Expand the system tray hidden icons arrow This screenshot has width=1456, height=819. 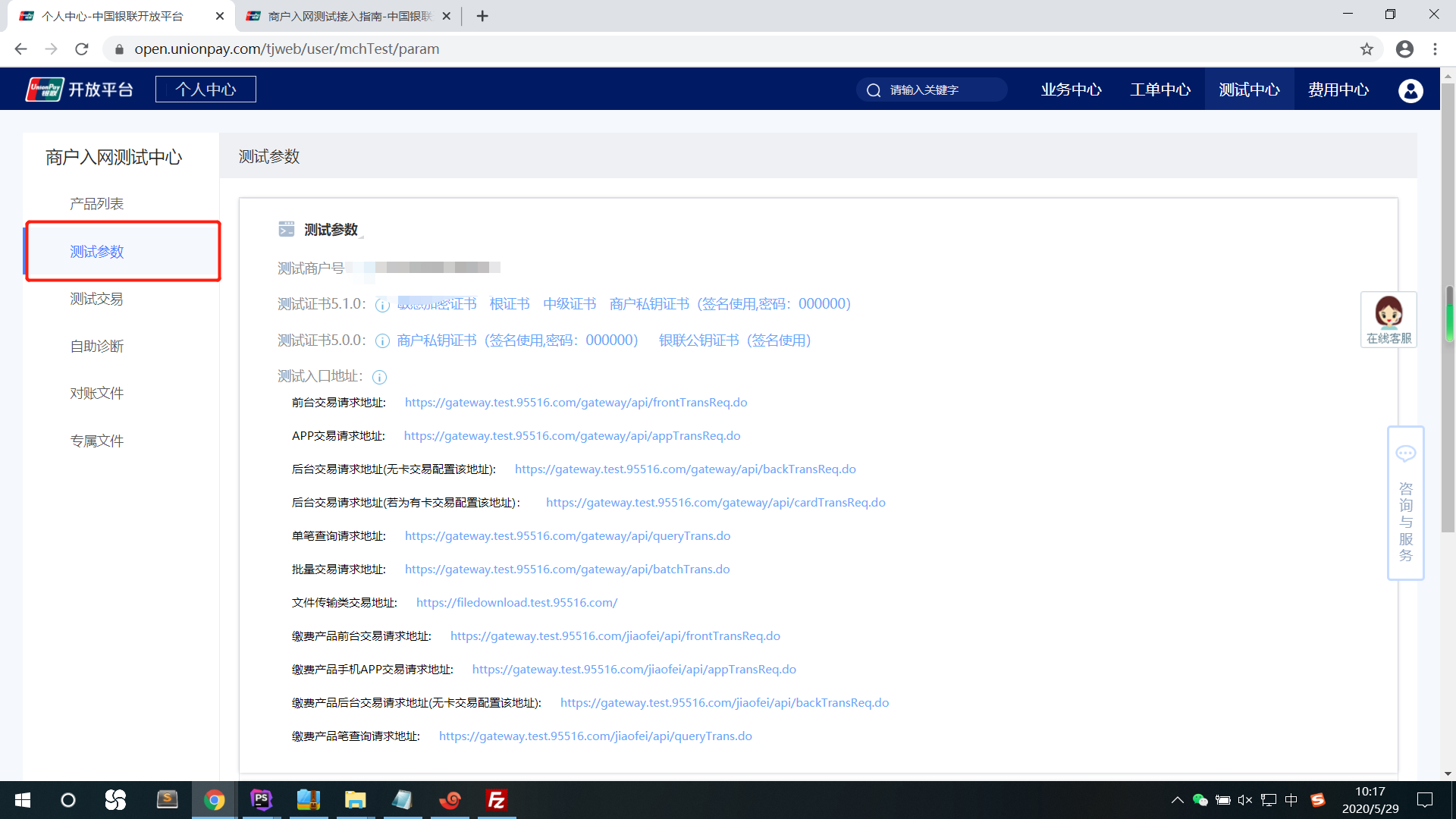pyautogui.click(x=1176, y=799)
